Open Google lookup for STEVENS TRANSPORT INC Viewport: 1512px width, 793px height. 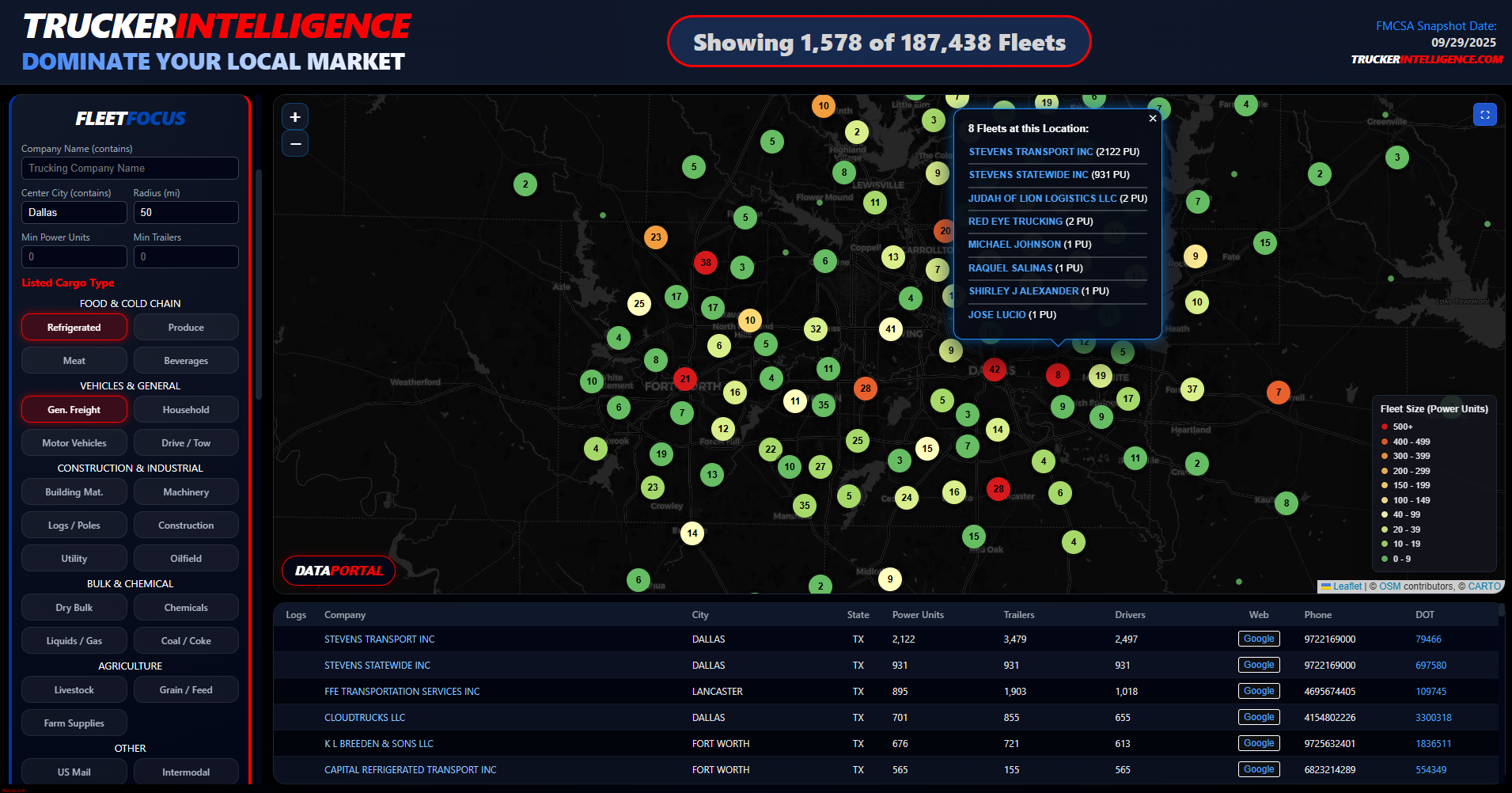point(1258,639)
